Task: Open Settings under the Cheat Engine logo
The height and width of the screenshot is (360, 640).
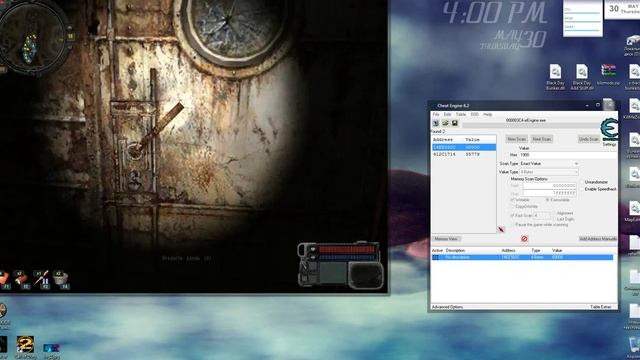Action: click(609, 144)
